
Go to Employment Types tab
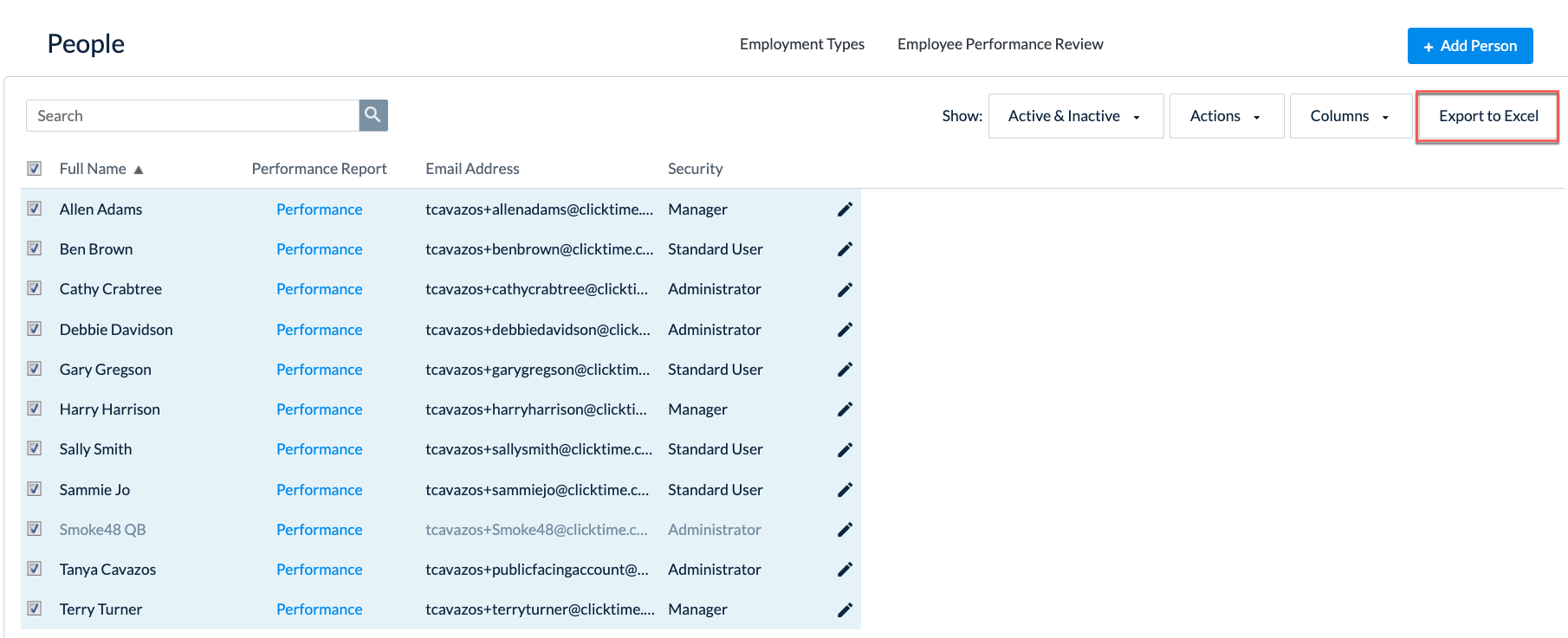pyautogui.click(x=802, y=44)
